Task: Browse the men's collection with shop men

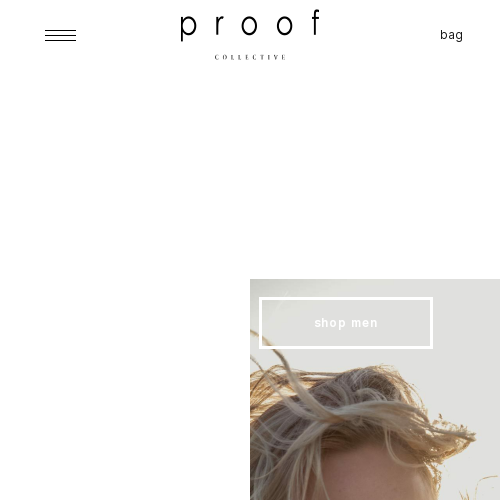Action: [x=346, y=323]
